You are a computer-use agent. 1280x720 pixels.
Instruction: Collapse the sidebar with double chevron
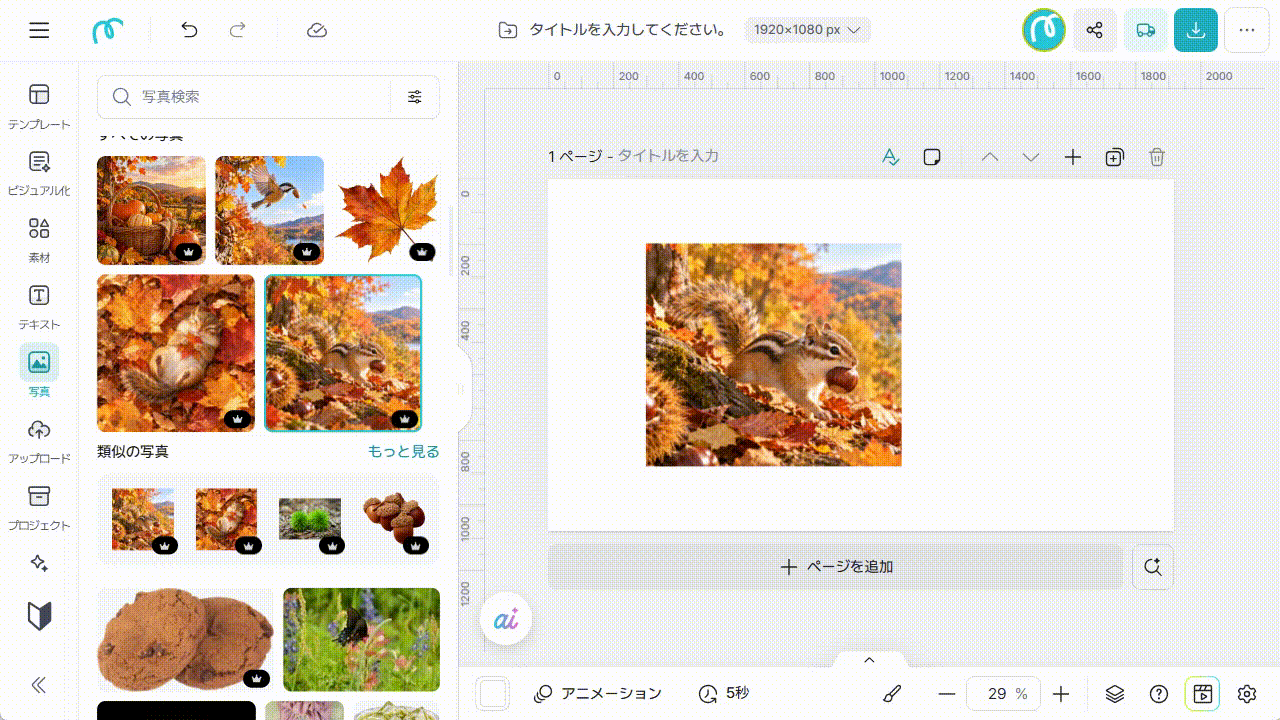click(x=39, y=685)
